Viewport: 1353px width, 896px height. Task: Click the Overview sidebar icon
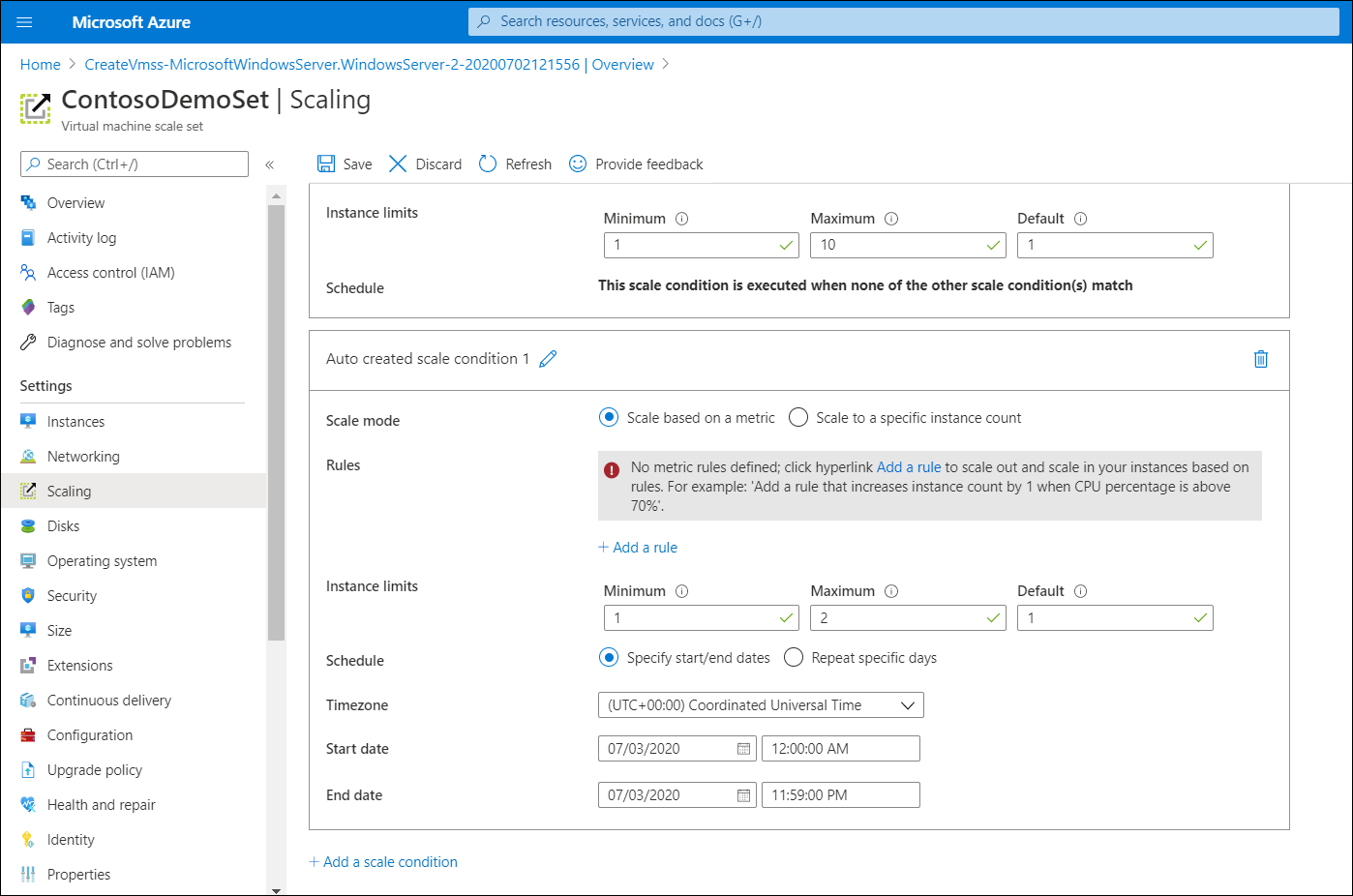(28, 202)
